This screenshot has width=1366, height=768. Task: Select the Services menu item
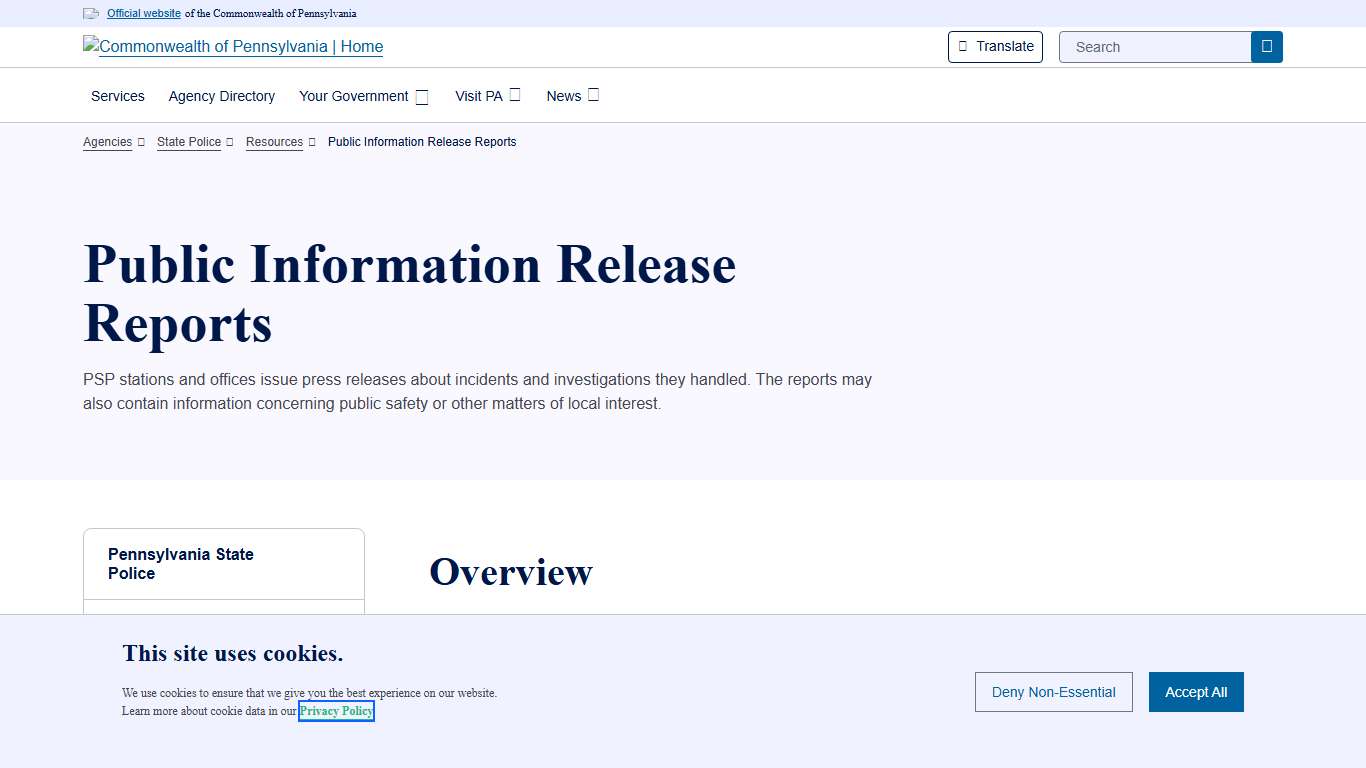117,96
